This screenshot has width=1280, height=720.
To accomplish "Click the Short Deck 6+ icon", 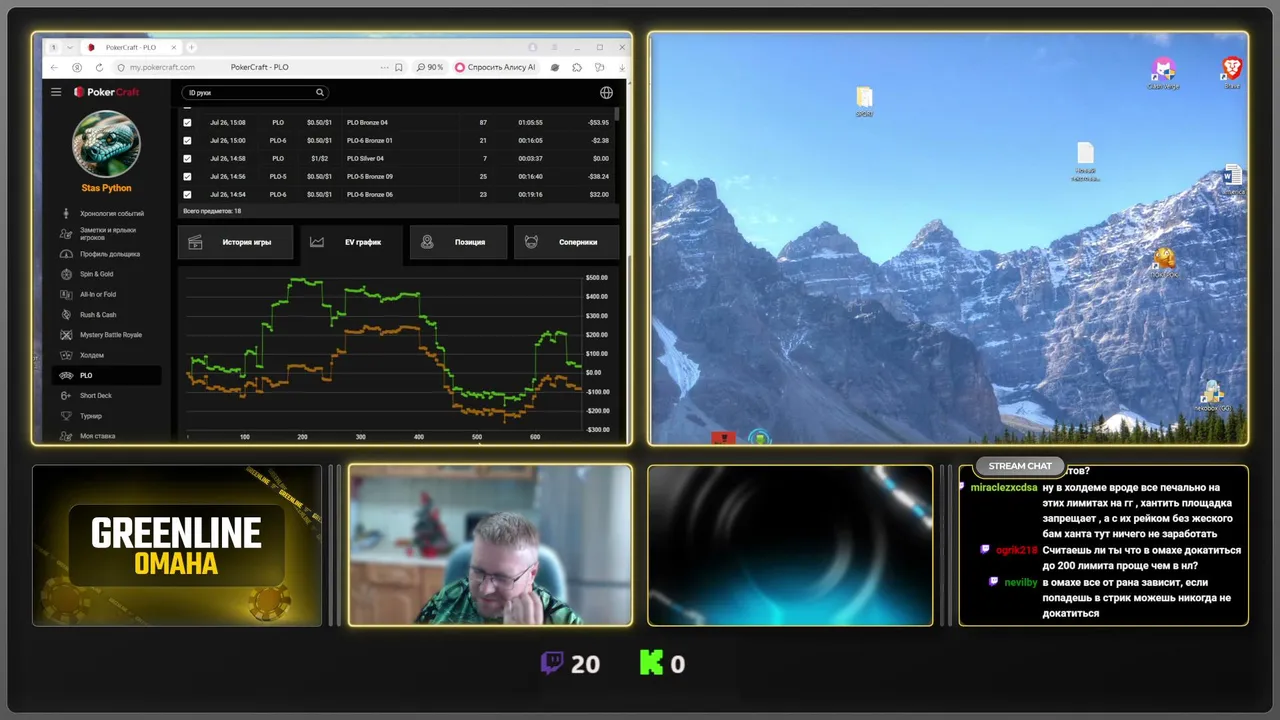I will (66, 396).
